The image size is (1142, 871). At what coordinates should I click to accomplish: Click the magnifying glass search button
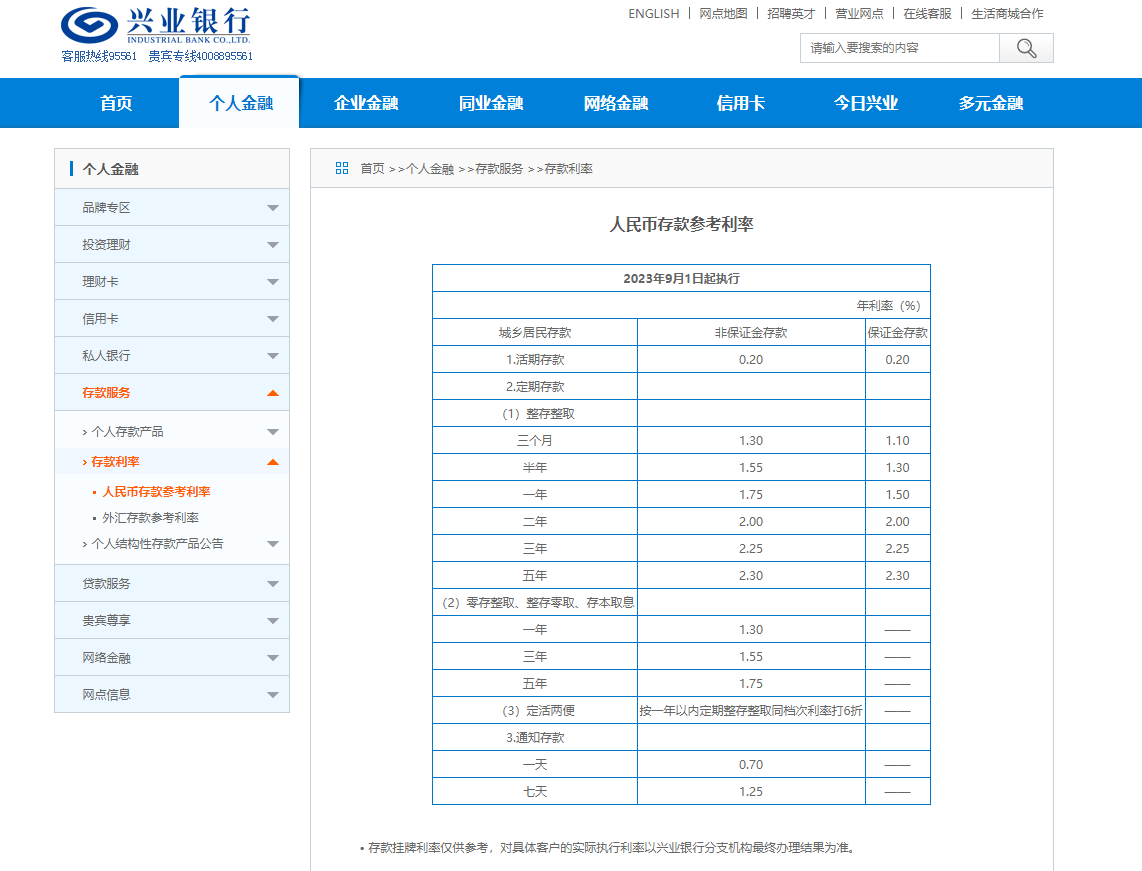click(x=1026, y=48)
